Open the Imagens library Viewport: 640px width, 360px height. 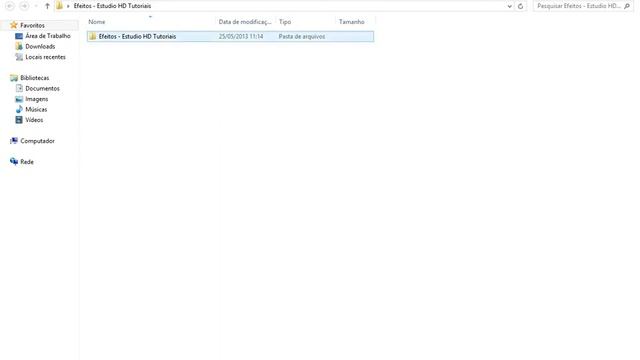tap(37, 99)
